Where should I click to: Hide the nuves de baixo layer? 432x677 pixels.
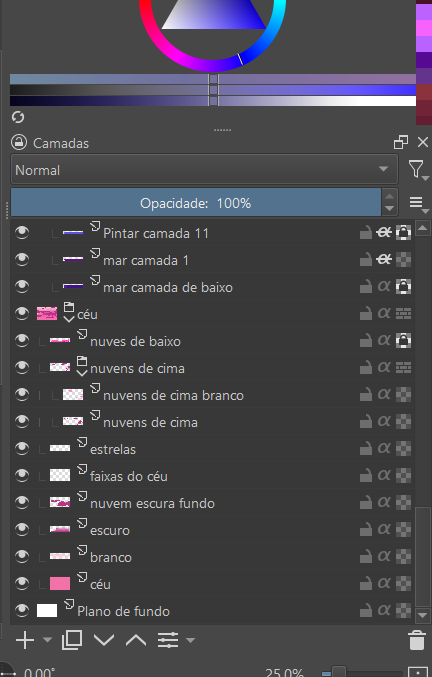pyautogui.click(x=22, y=341)
